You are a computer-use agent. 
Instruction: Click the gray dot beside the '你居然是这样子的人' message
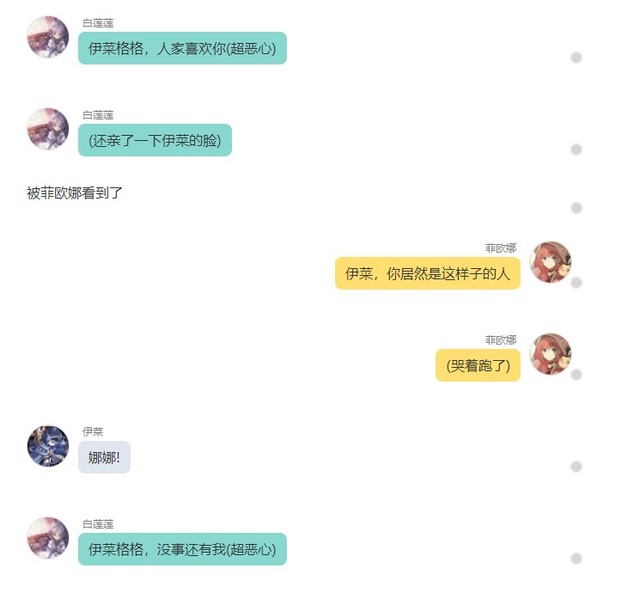[x=576, y=282]
